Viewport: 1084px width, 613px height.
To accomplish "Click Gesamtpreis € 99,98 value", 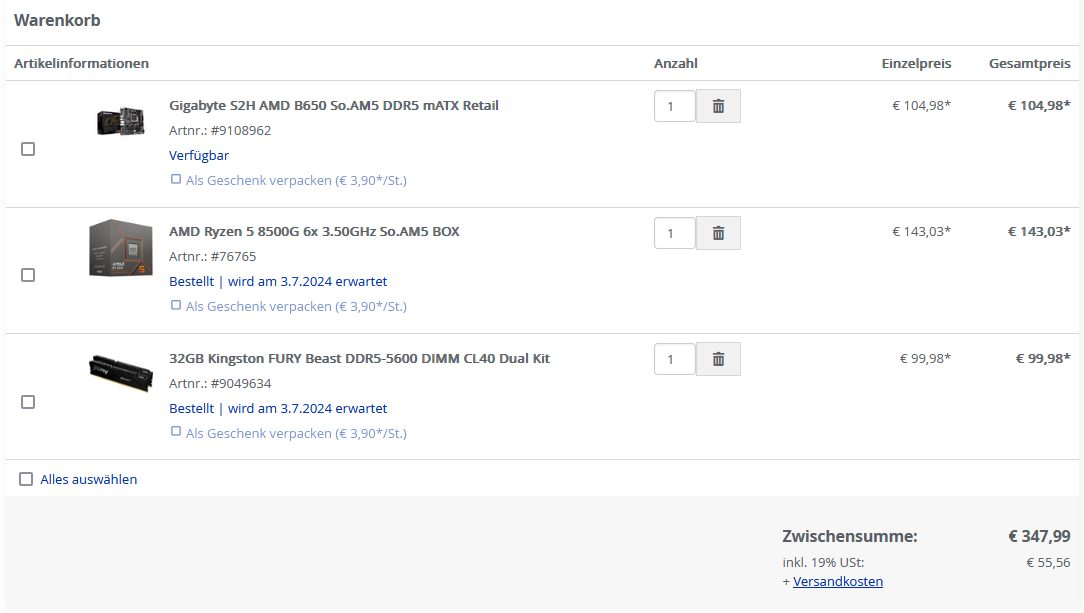I will pyautogui.click(x=1043, y=358).
